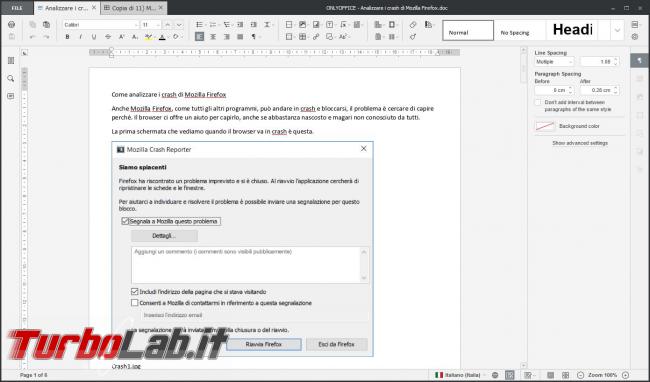The image size is (650, 382).
Task: Decrease the font size with the down arrow
Action: pos(179,25)
